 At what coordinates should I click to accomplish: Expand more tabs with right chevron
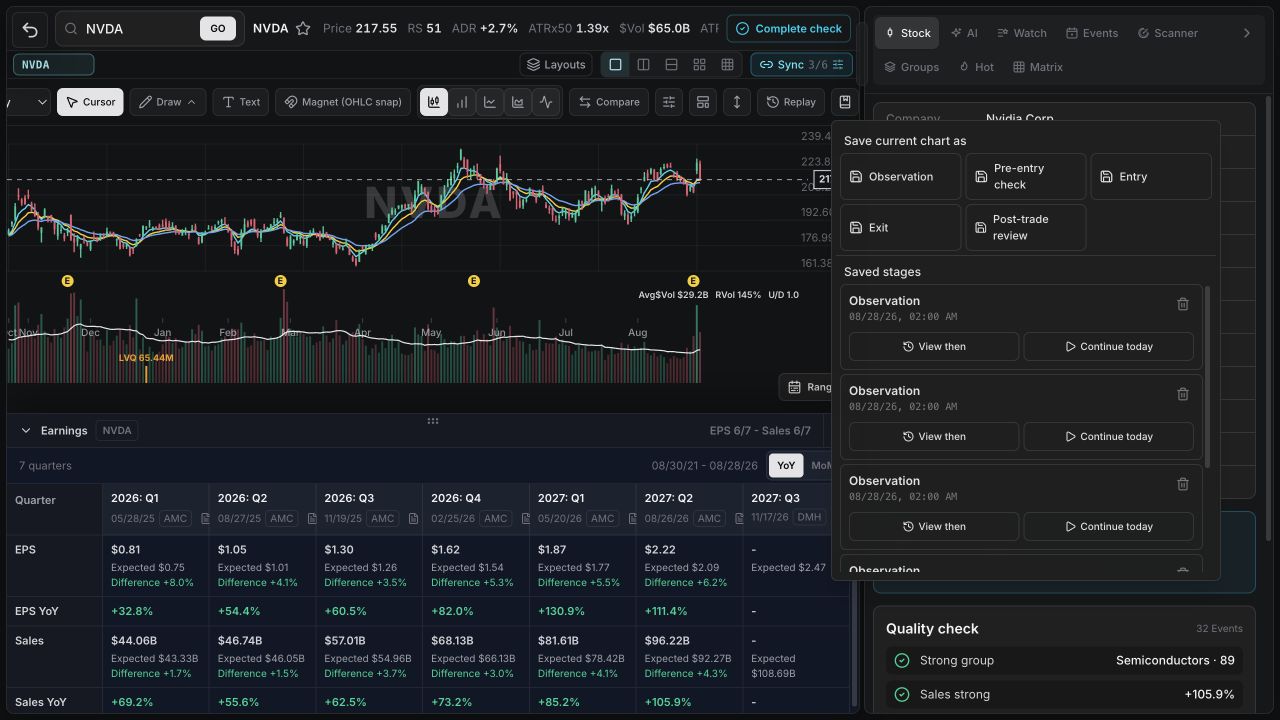1246,33
